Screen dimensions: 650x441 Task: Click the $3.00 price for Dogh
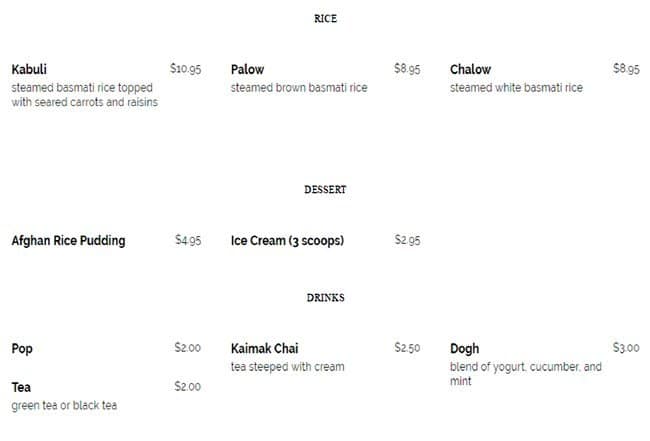click(x=626, y=349)
